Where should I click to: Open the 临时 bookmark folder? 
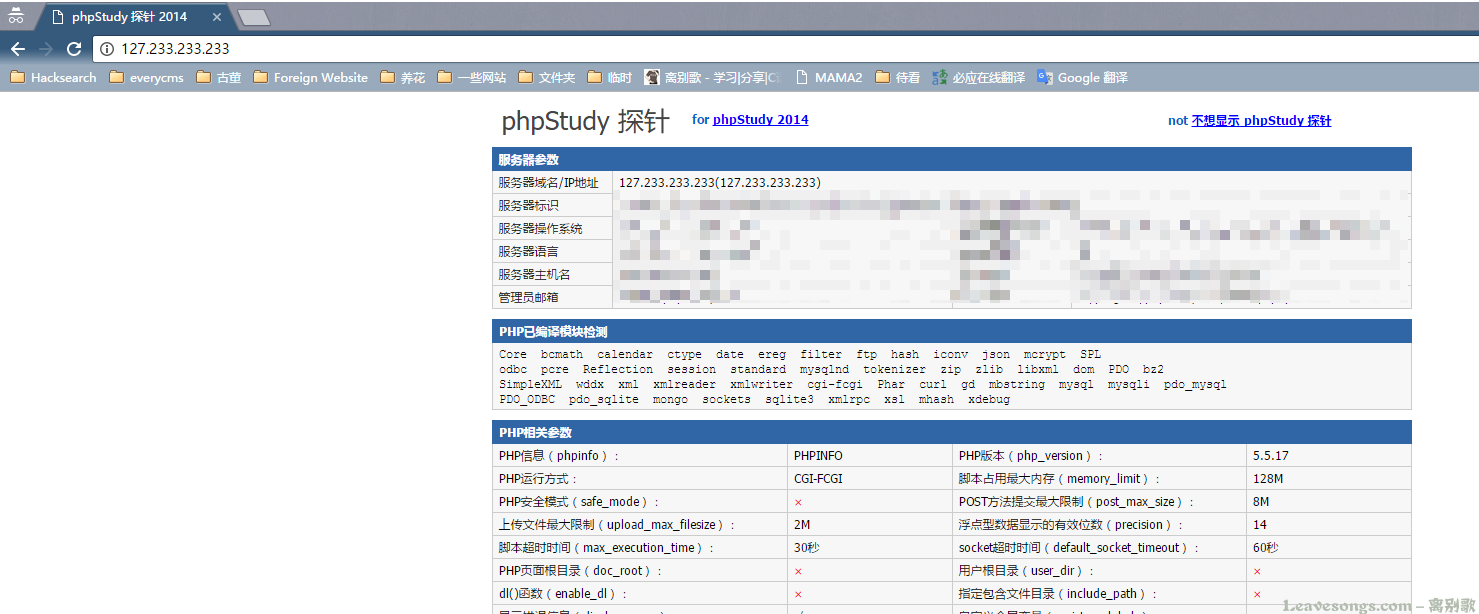(609, 77)
